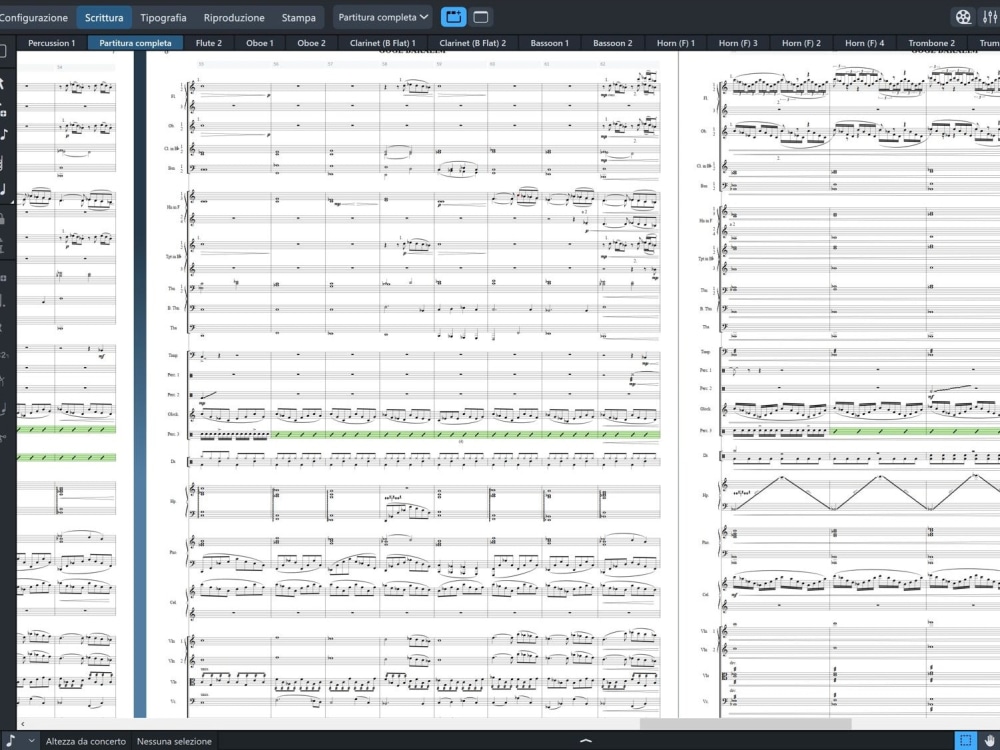Enable the marquee selection tool
The height and width of the screenshot is (750, 1000).
pyautogui.click(x=966, y=740)
